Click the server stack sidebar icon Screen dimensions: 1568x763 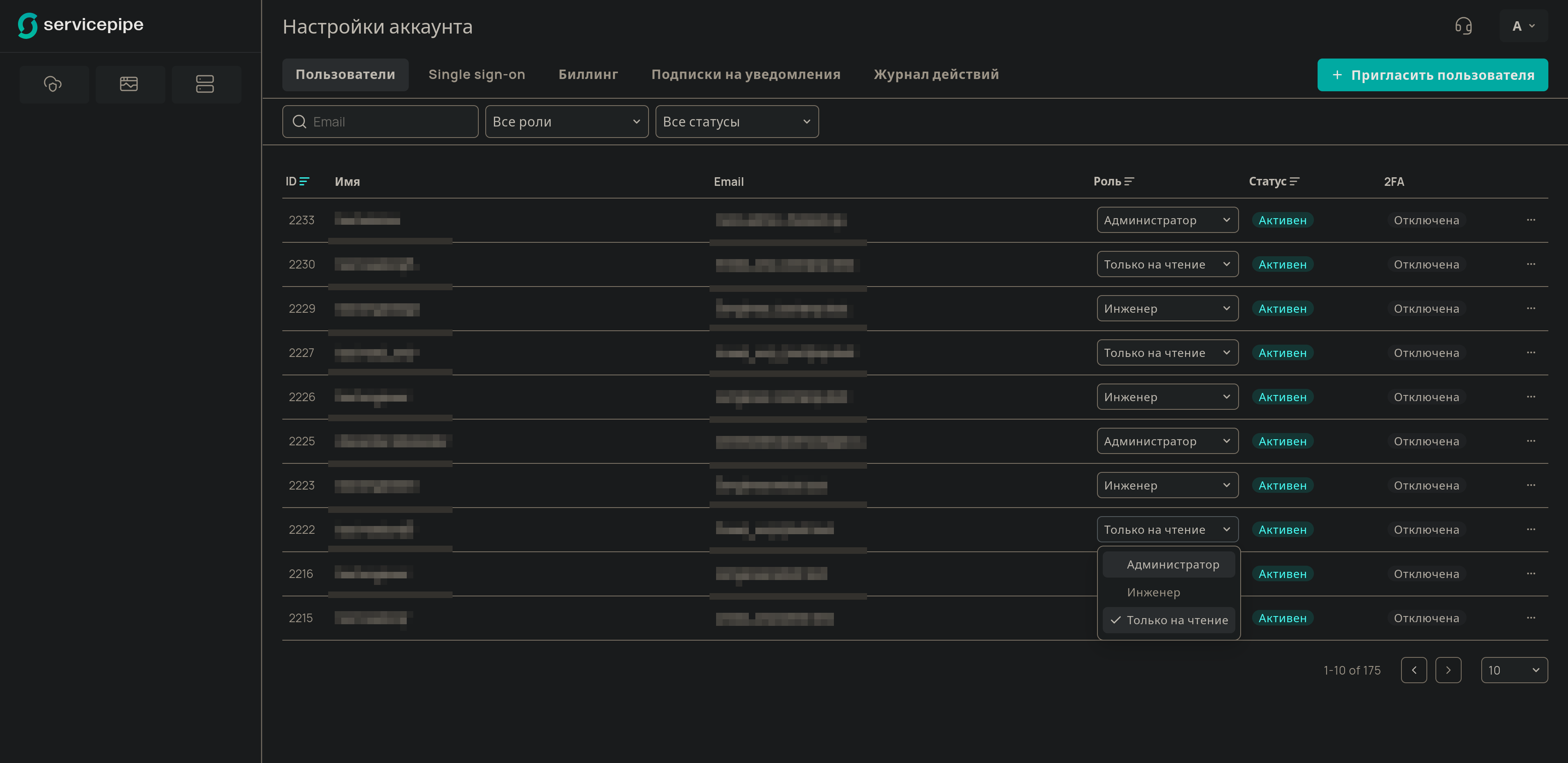[205, 84]
